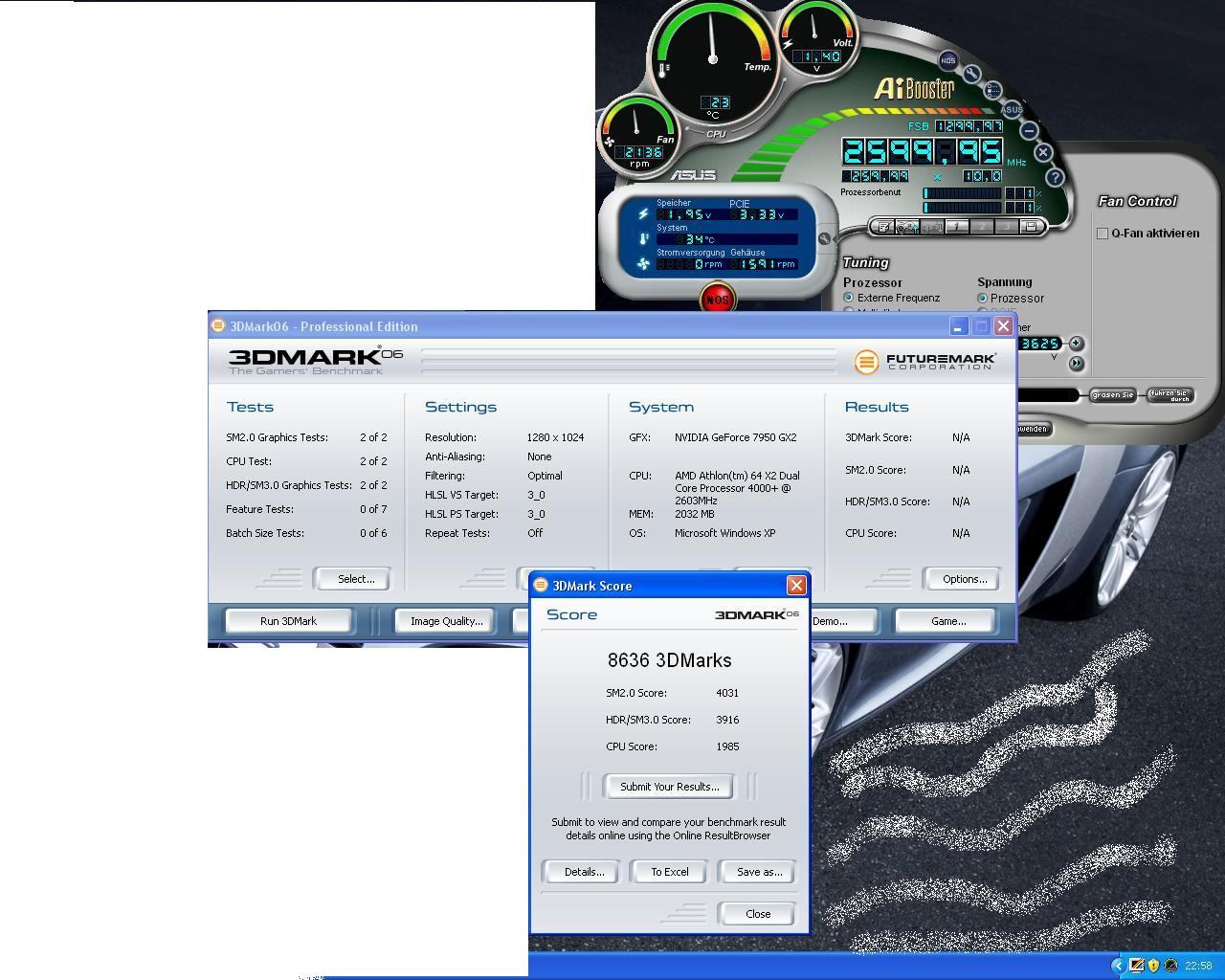
Task: Click the CPU fan gauge fan icon
Action: (x=610, y=143)
